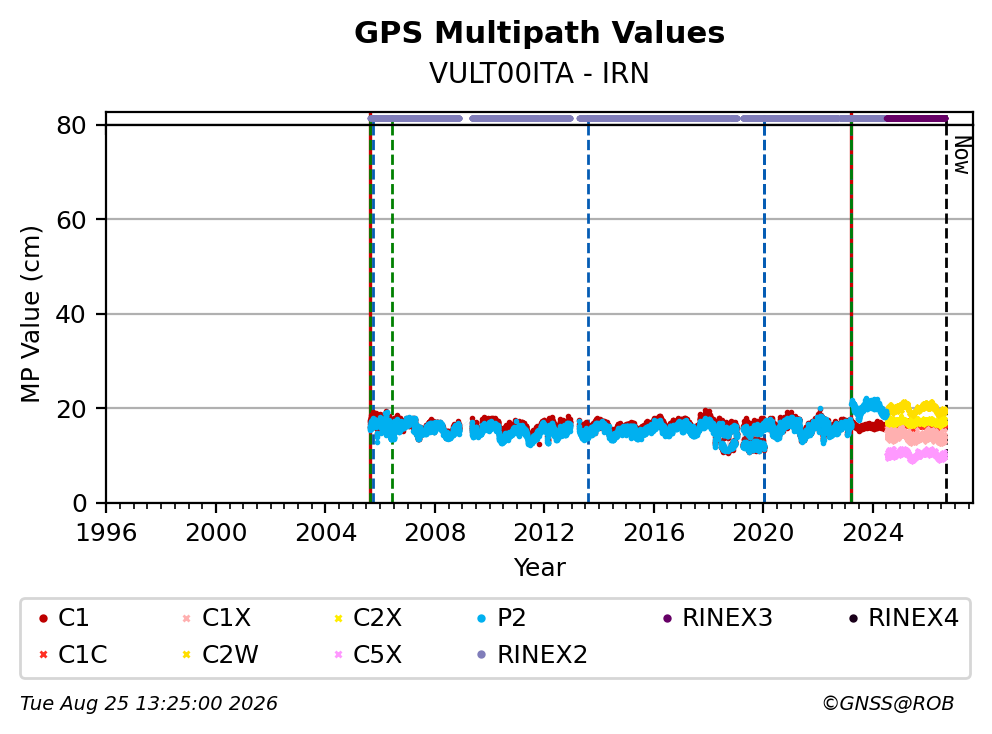Click the VULT00ITA - IRN subtitle
Screen dimensions: 992x734
pos(539,73)
